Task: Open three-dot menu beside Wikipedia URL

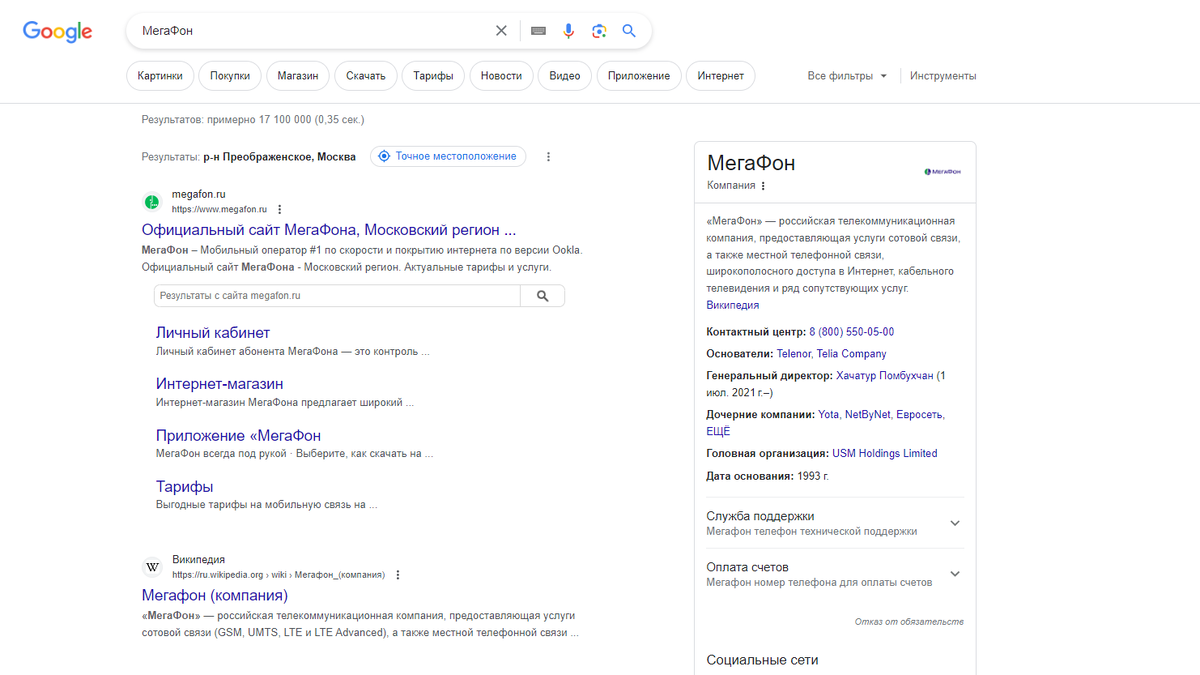Action: tap(398, 575)
